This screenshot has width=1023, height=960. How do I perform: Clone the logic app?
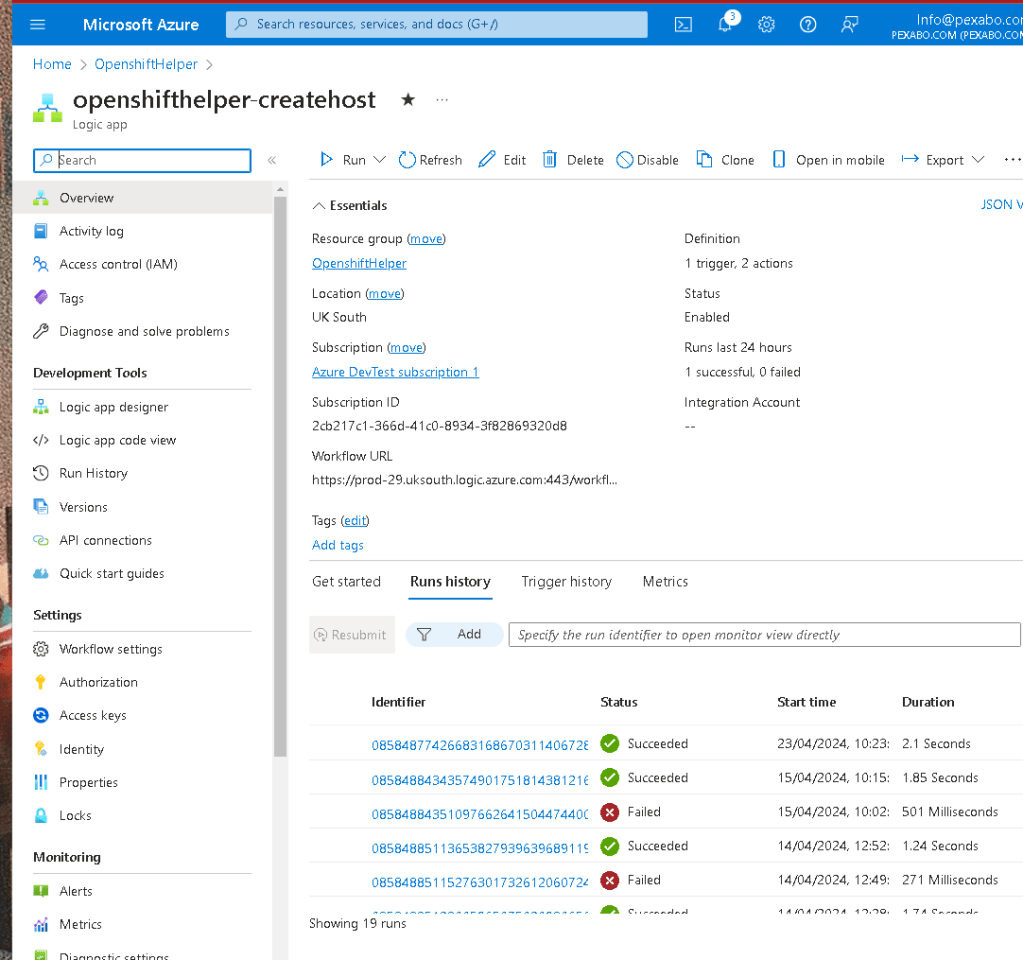coord(725,160)
